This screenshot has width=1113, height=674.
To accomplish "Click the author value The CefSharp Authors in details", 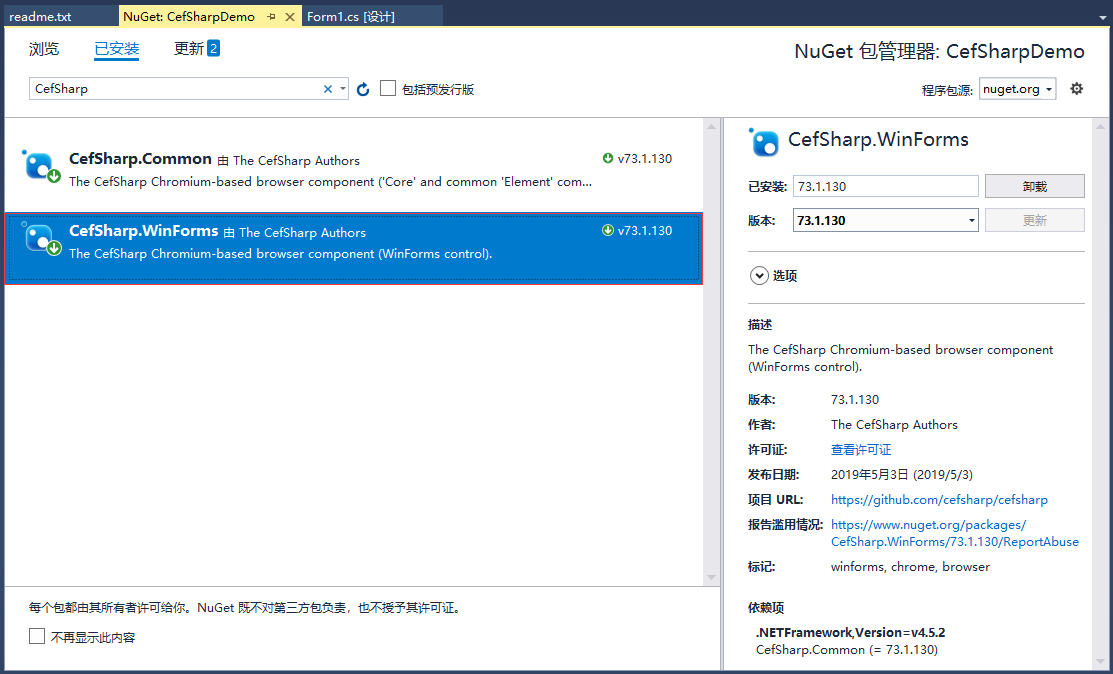I will [x=894, y=424].
